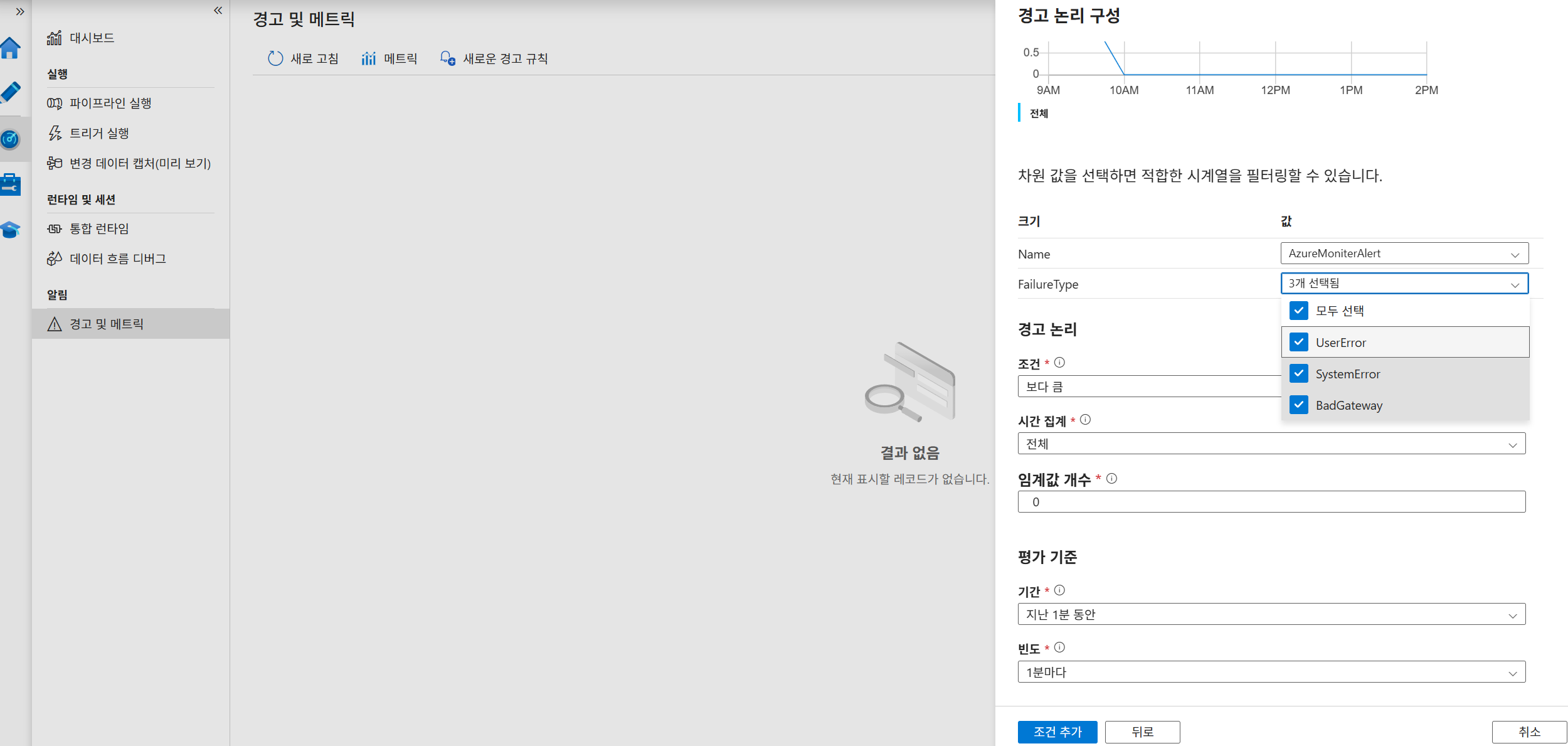The height and width of the screenshot is (746, 1568).
Task: Expand the 시간 집계 dropdown
Action: (1271, 444)
